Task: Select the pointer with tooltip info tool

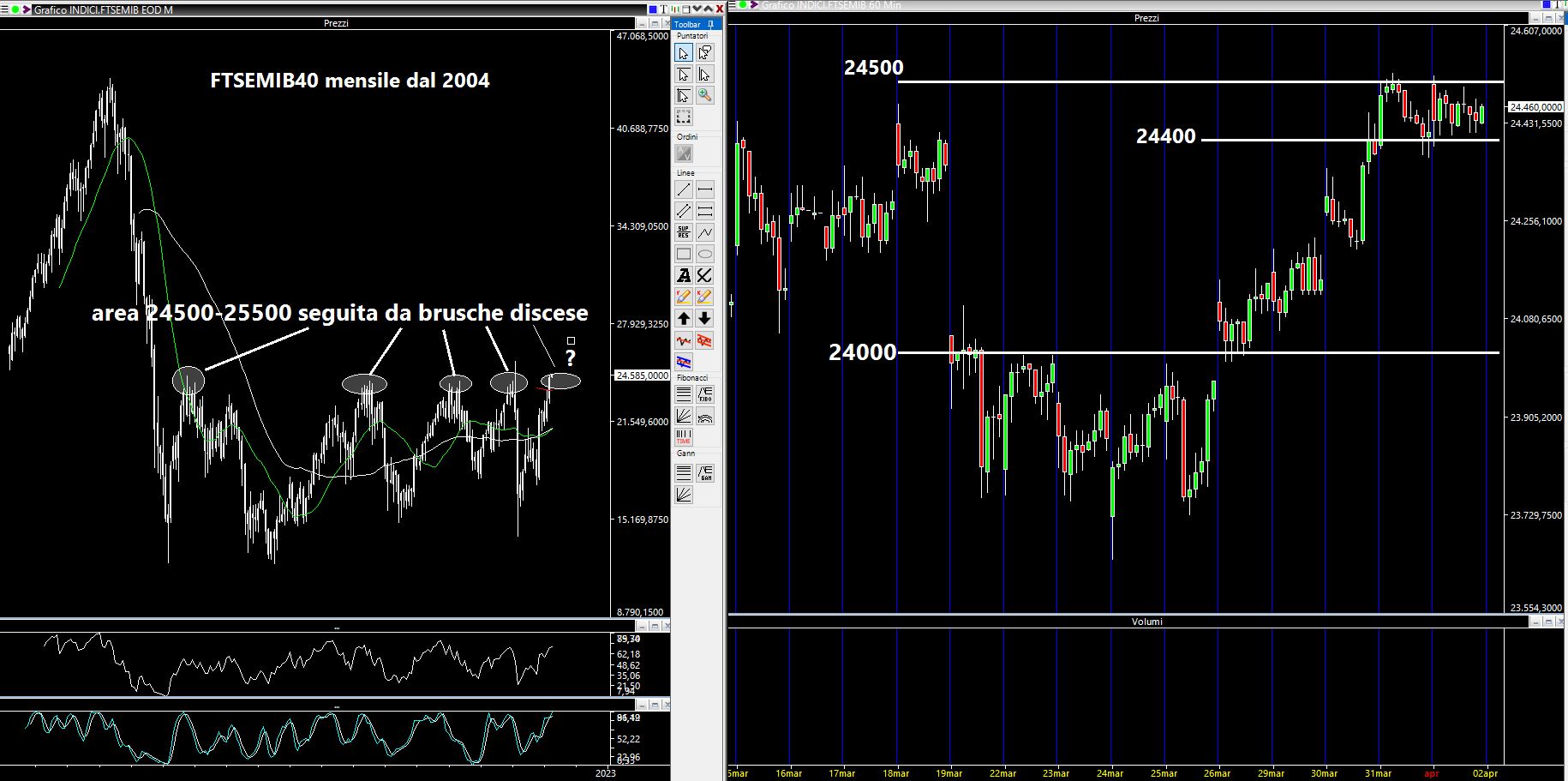Action: click(704, 53)
